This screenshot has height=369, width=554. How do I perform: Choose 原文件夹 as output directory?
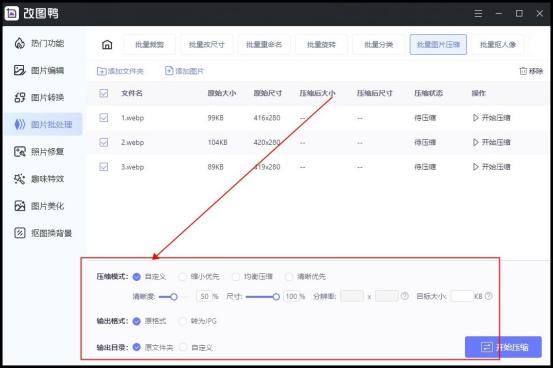click(x=137, y=347)
